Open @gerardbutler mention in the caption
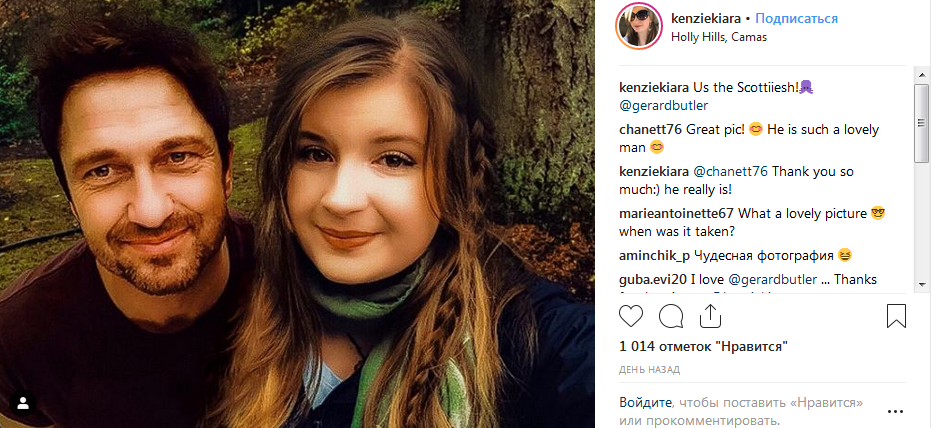 click(x=664, y=105)
